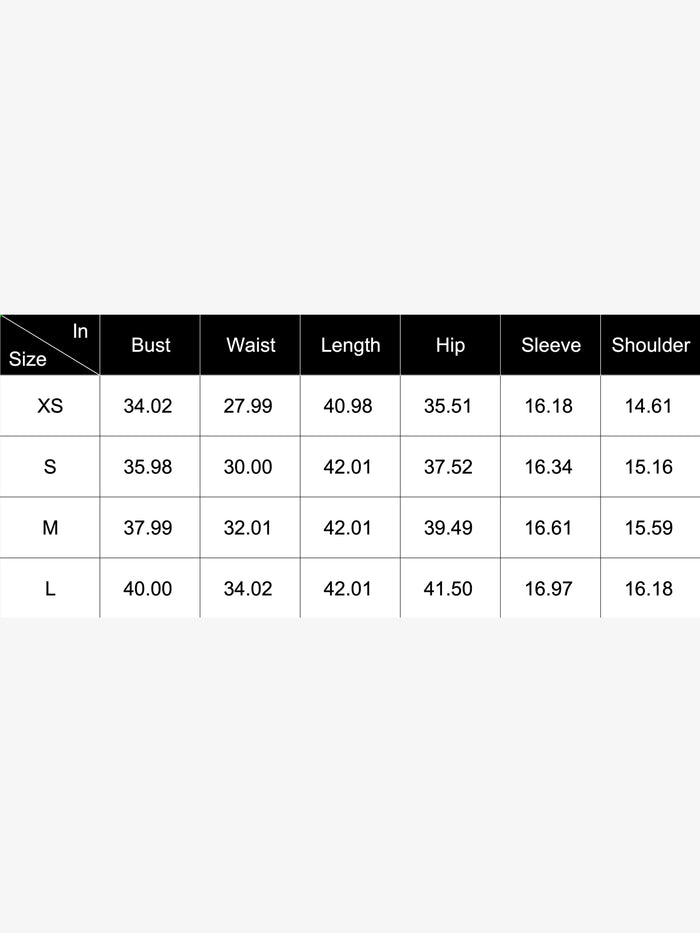The height and width of the screenshot is (933, 700).
Task: Select the L bust value 40.00
Action: click(x=148, y=589)
